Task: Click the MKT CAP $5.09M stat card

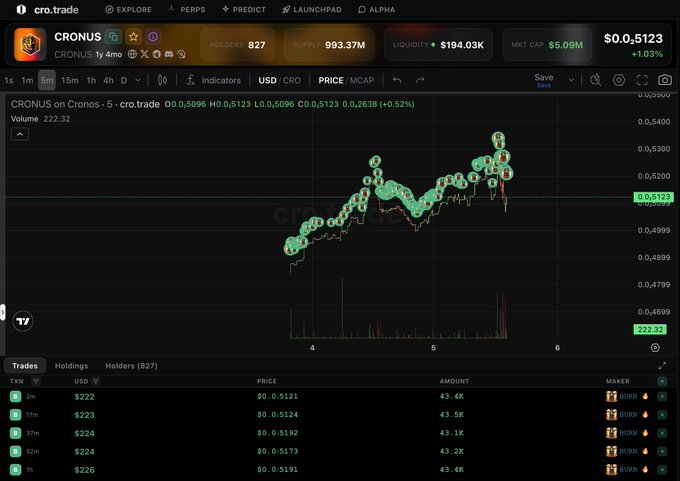Action: 547,45
